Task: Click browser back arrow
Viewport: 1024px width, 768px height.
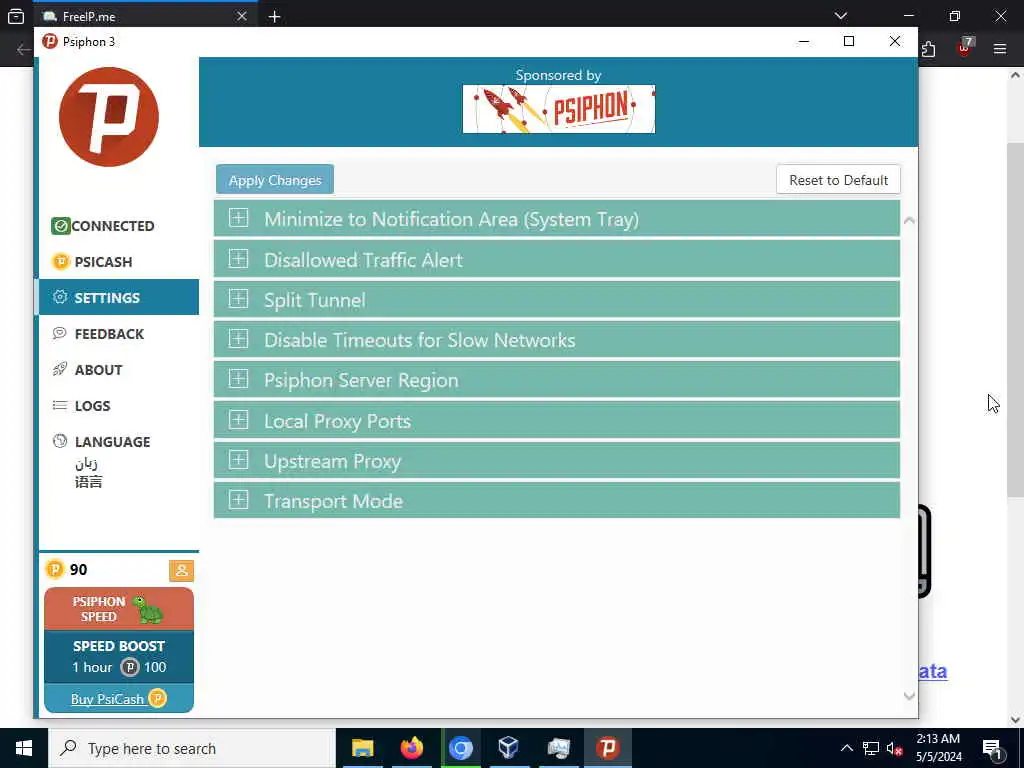Action: point(24,49)
